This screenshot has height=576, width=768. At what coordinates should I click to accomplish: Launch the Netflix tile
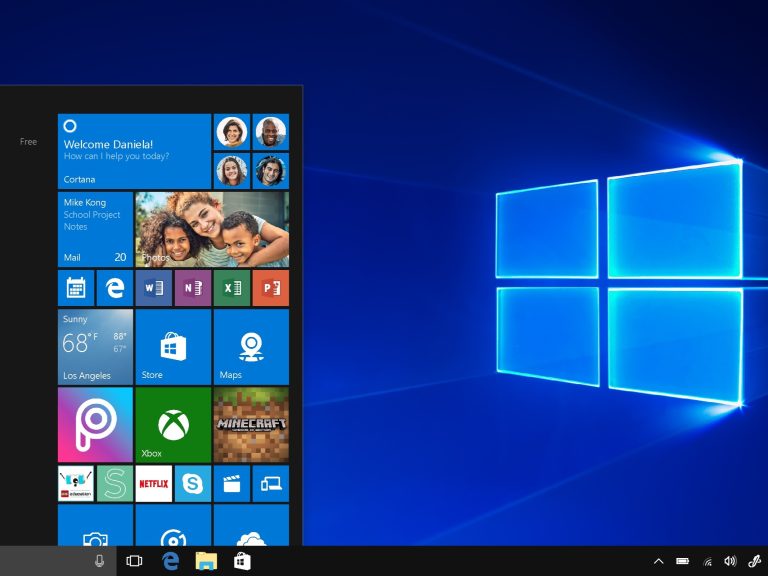click(154, 483)
